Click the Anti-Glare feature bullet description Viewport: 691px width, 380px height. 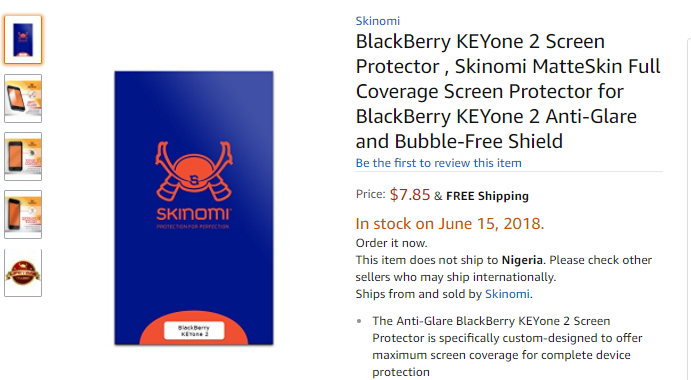tap(507, 346)
